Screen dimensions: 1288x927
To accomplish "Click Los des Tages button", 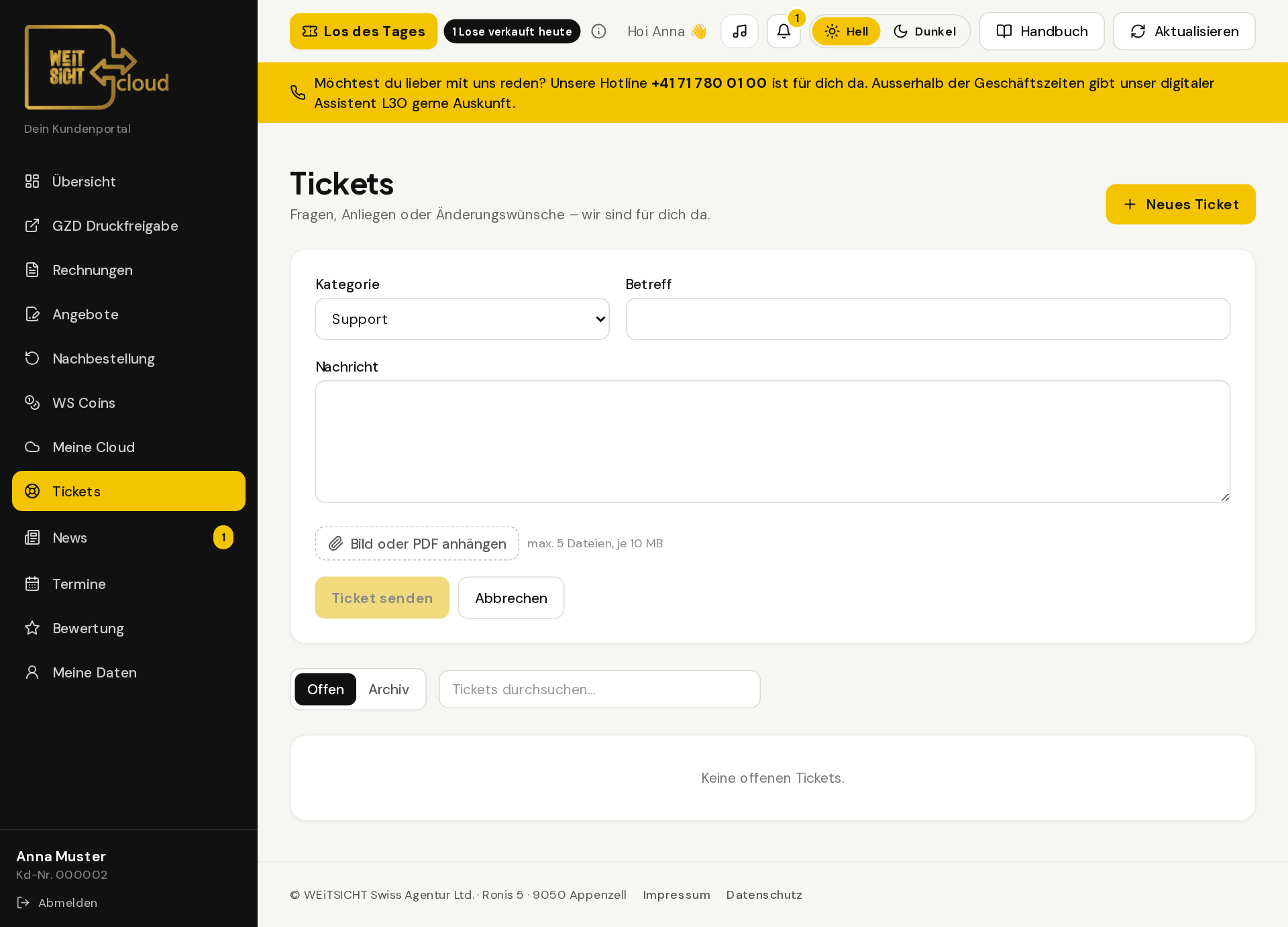I will click(x=364, y=32).
